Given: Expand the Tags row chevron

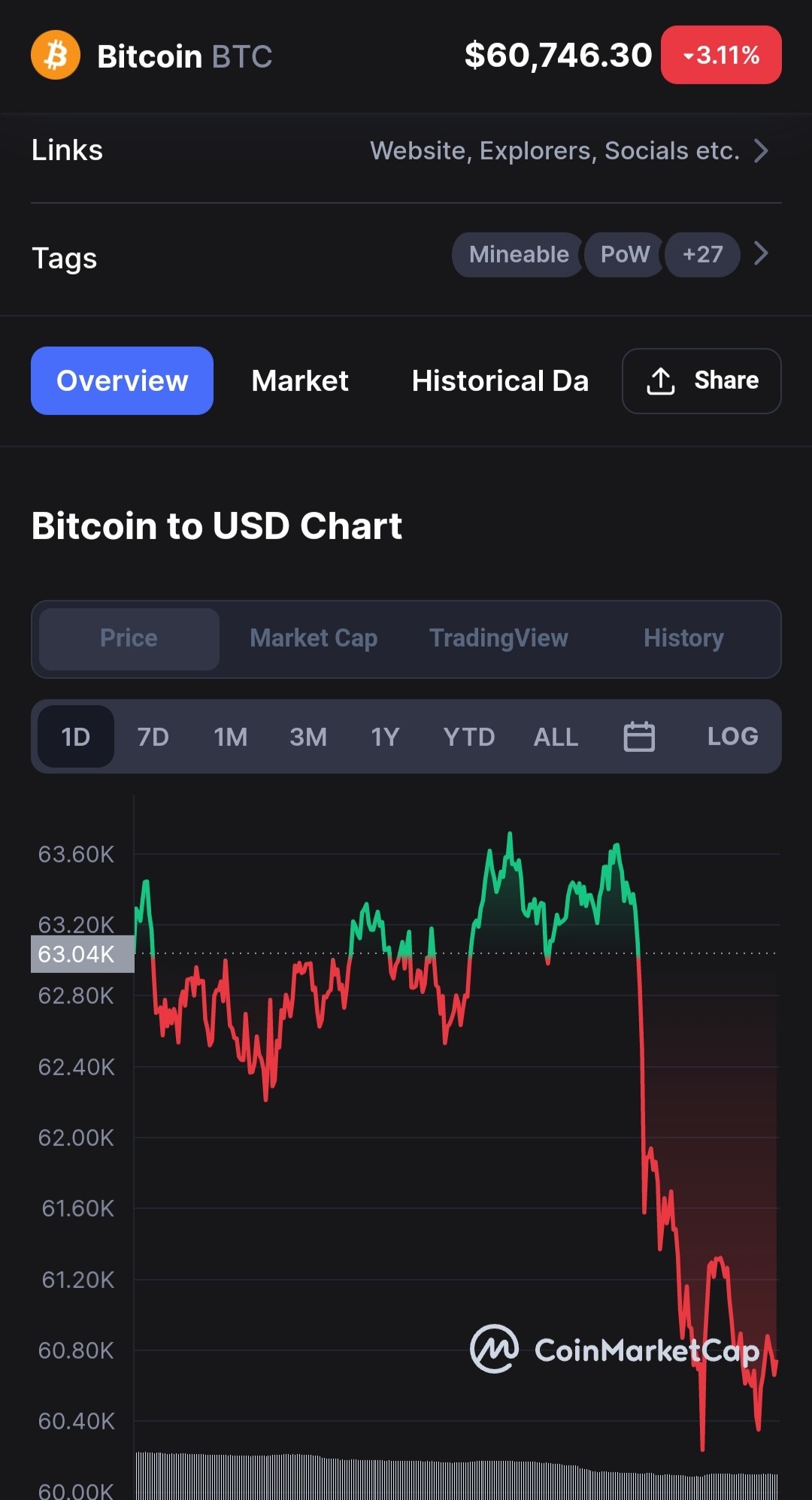Looking at the screenshot, I should click(x=761, y=253).
